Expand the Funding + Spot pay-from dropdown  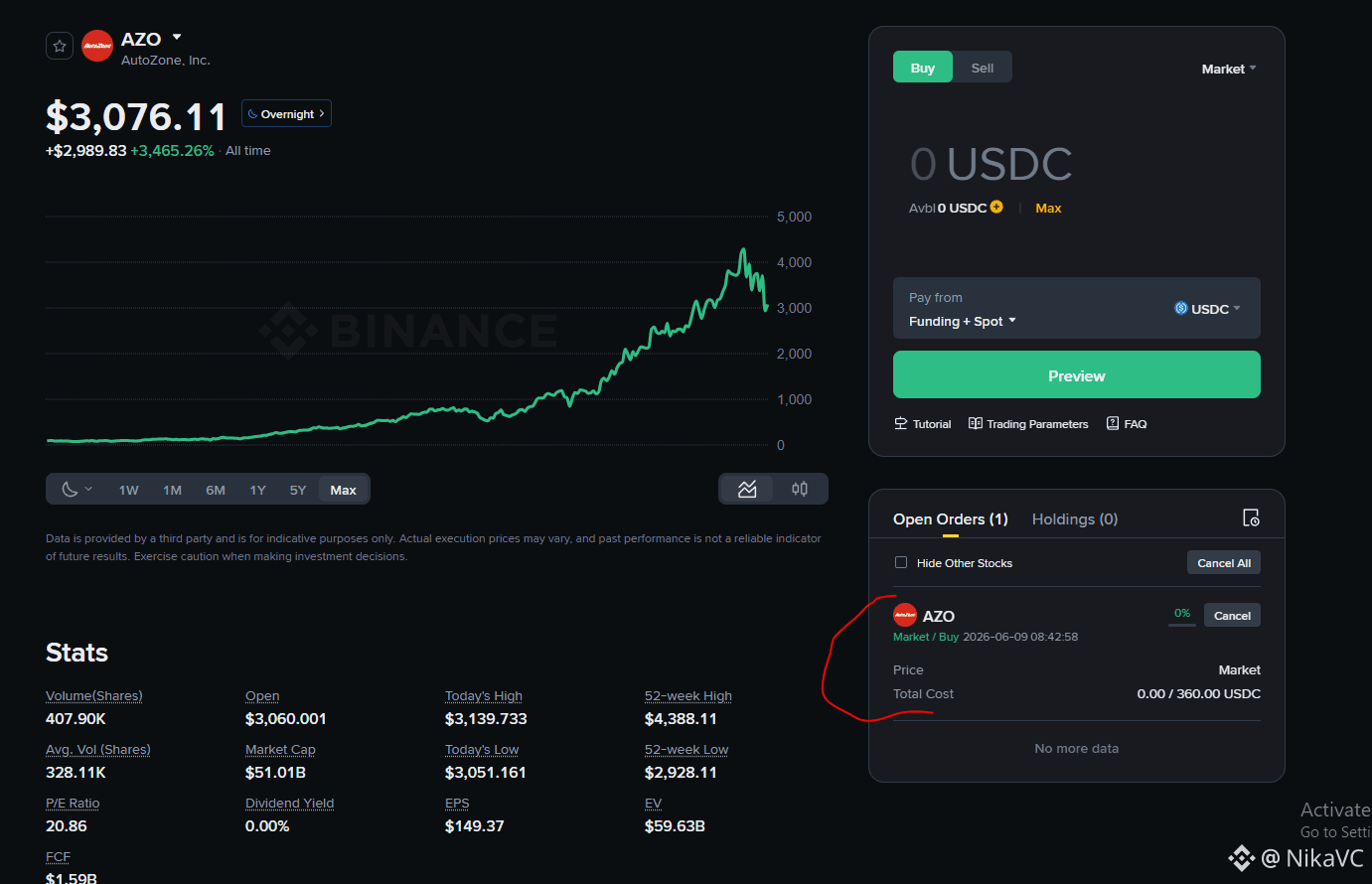(963, 321)
